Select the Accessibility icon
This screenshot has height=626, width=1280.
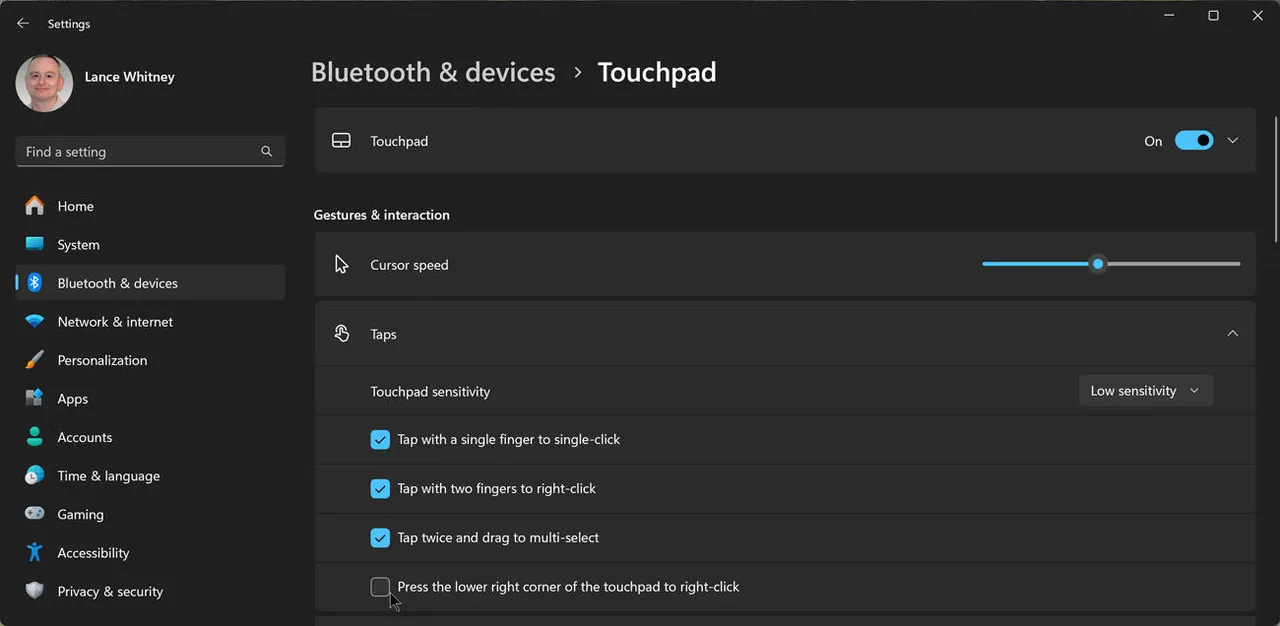[x=35, y=552]
